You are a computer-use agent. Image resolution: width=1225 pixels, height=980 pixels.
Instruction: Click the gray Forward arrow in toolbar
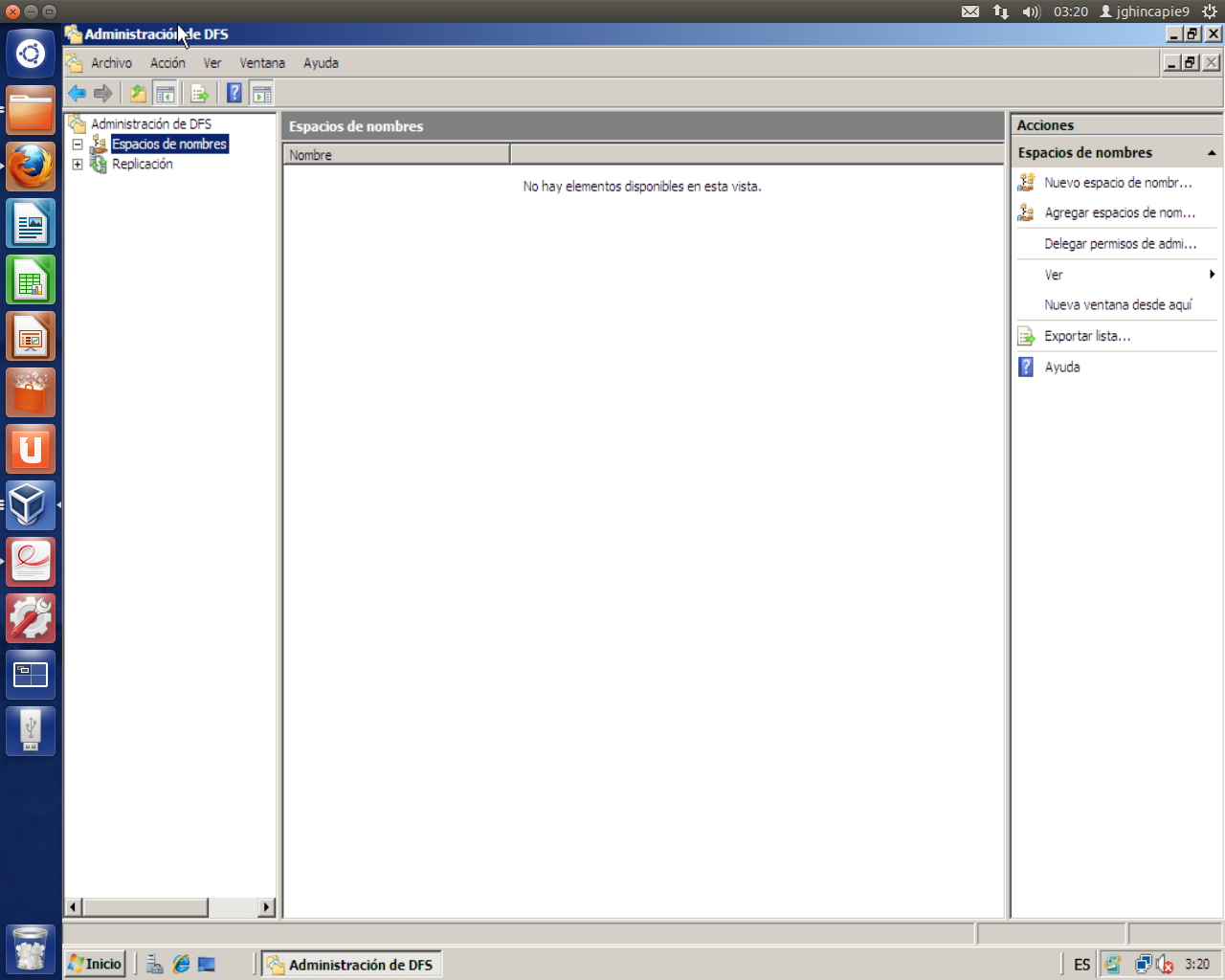pos(103,93)
